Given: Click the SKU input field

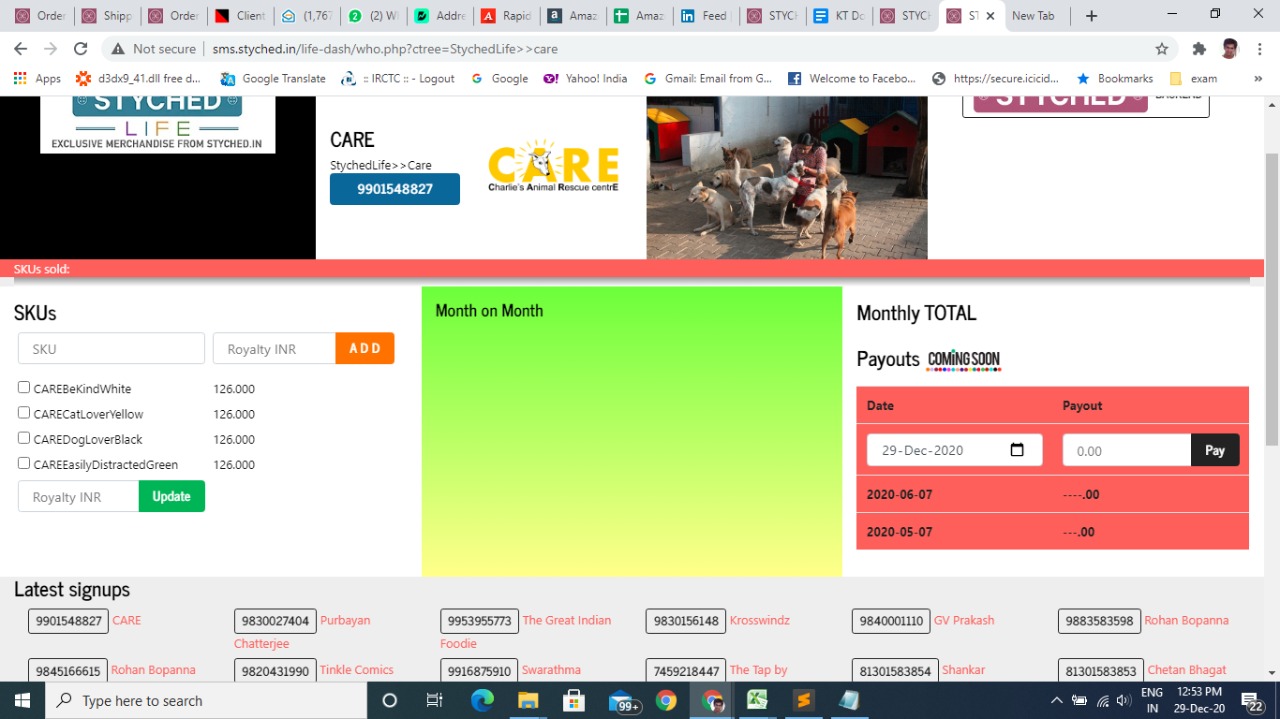Looking at the screenshot, I should pyautogui.click(x=111, y=348).
